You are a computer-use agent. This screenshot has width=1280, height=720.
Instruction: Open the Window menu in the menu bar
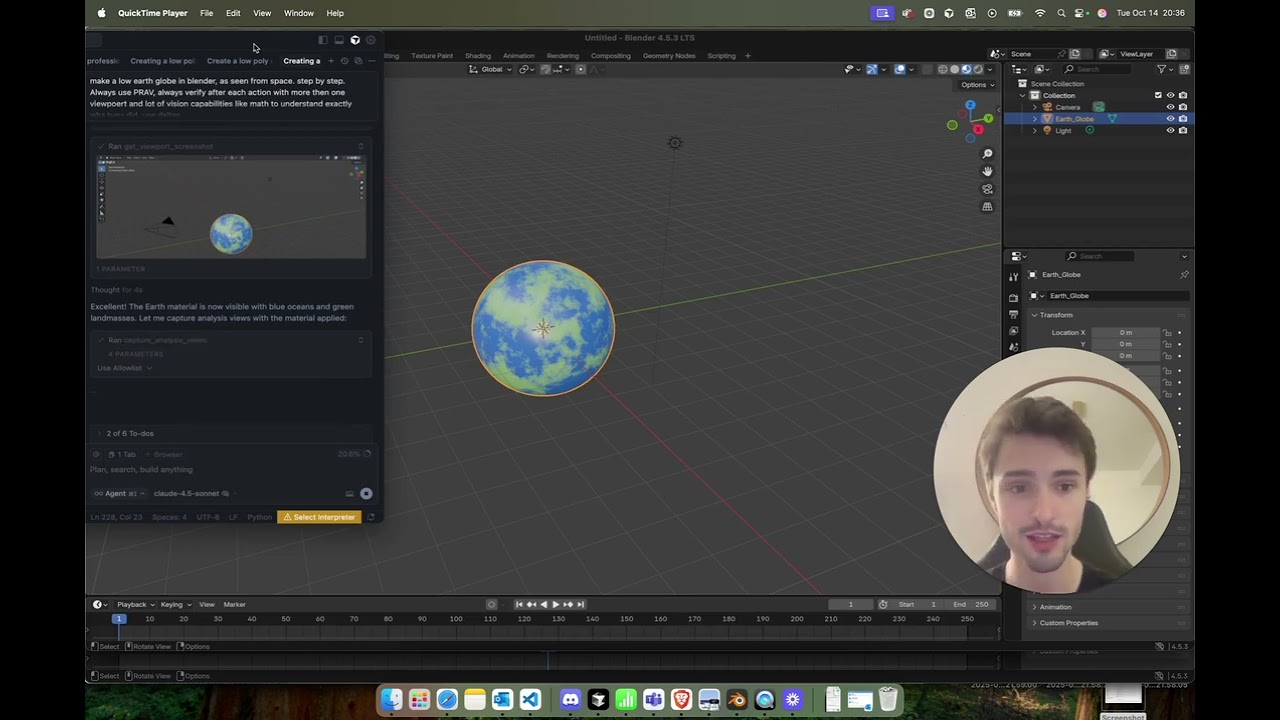pyautogui.click(x=299, y=13)
